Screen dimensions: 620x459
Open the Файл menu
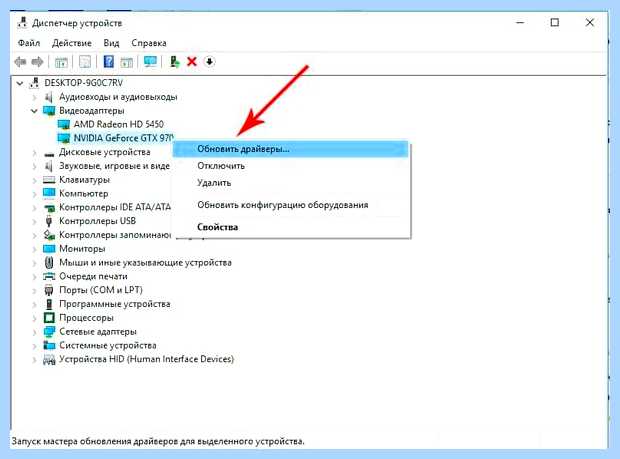(29, 43)
